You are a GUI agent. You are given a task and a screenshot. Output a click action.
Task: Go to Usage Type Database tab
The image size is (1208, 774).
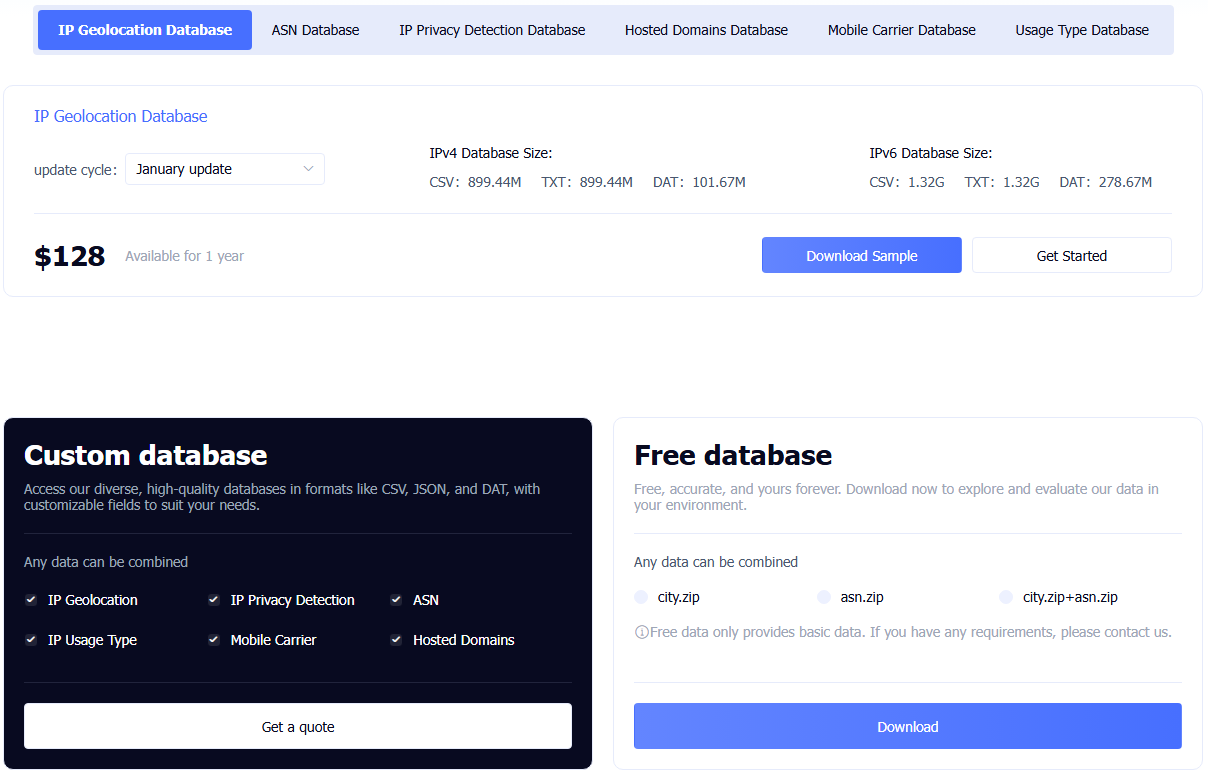[1082, 30]
